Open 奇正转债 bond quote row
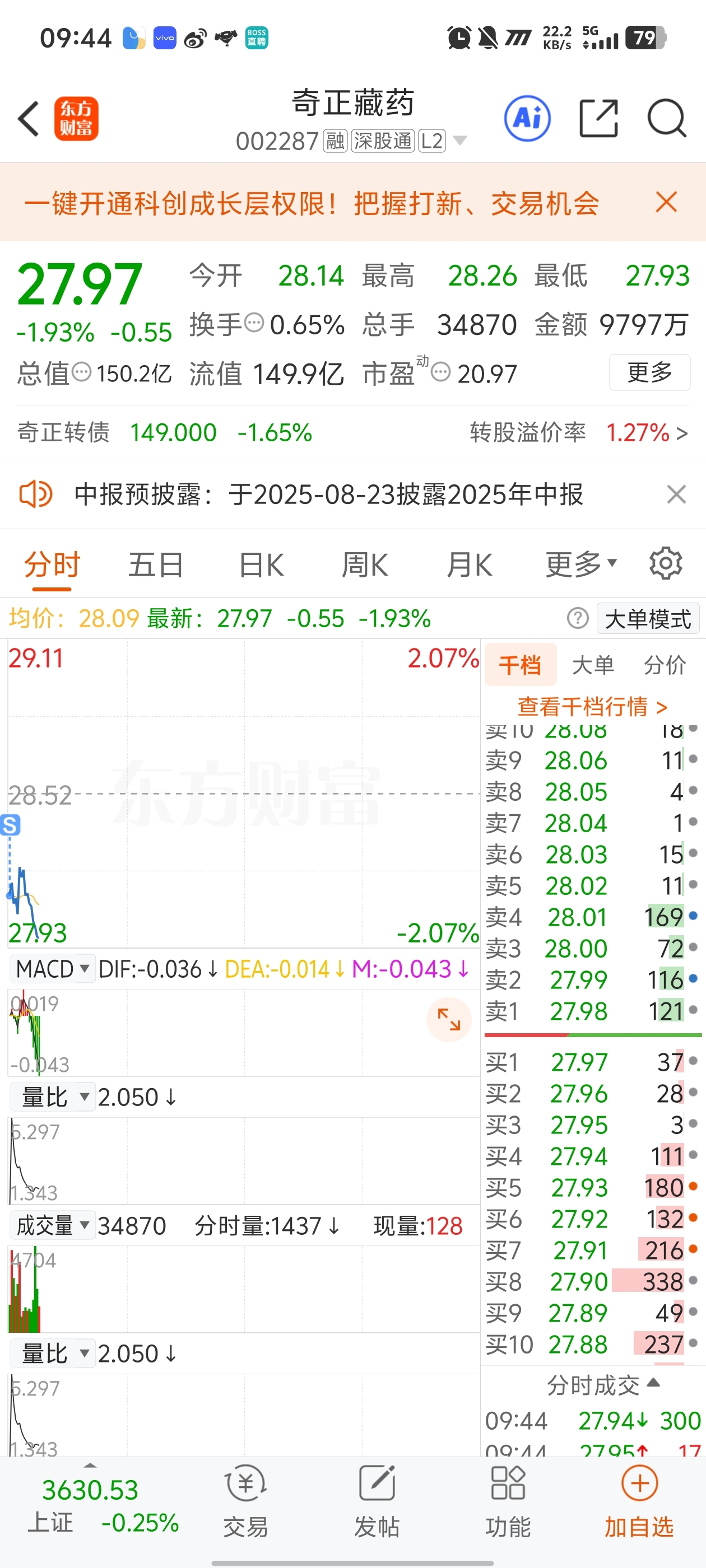 165,433
